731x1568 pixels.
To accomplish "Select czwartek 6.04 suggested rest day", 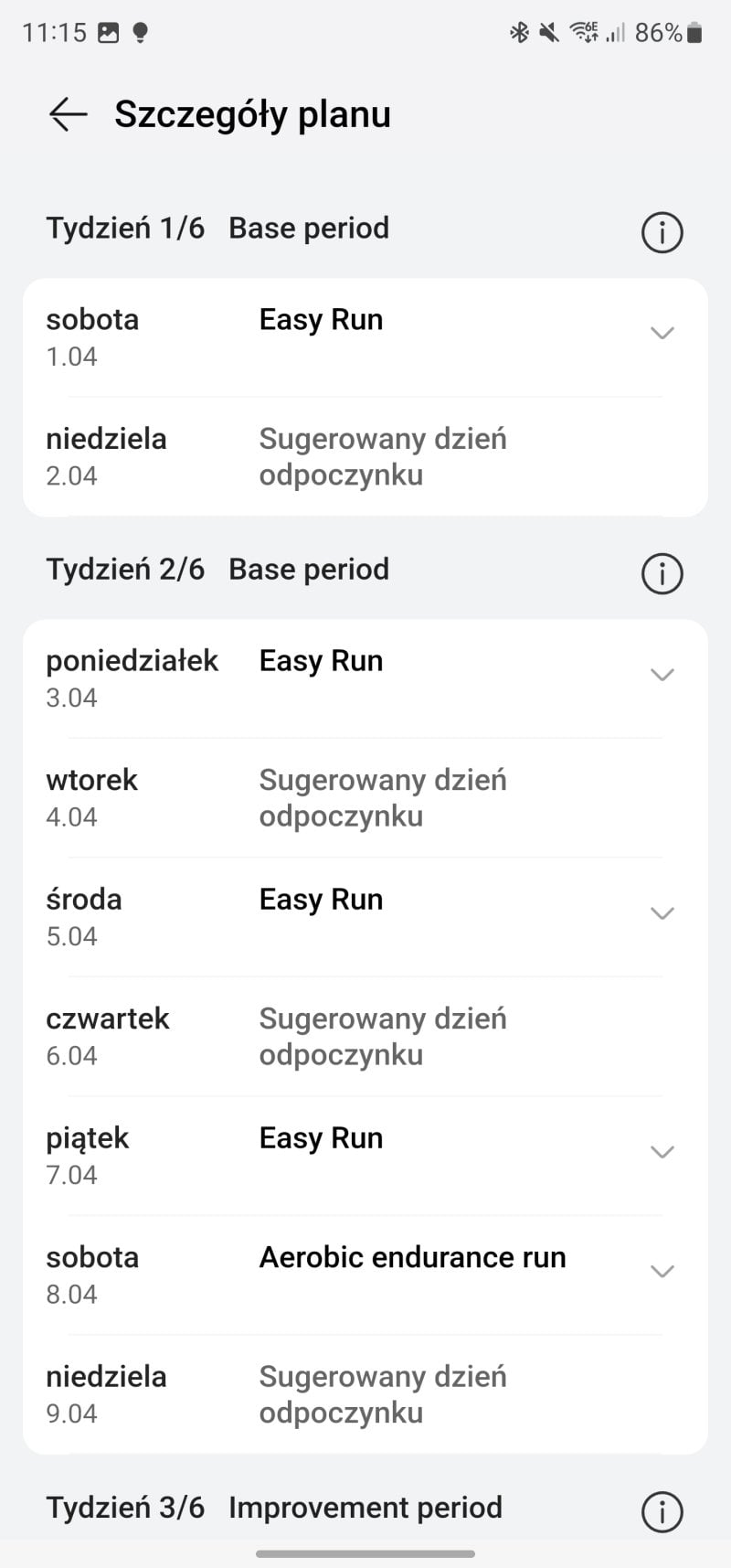I will [365, 1037].
